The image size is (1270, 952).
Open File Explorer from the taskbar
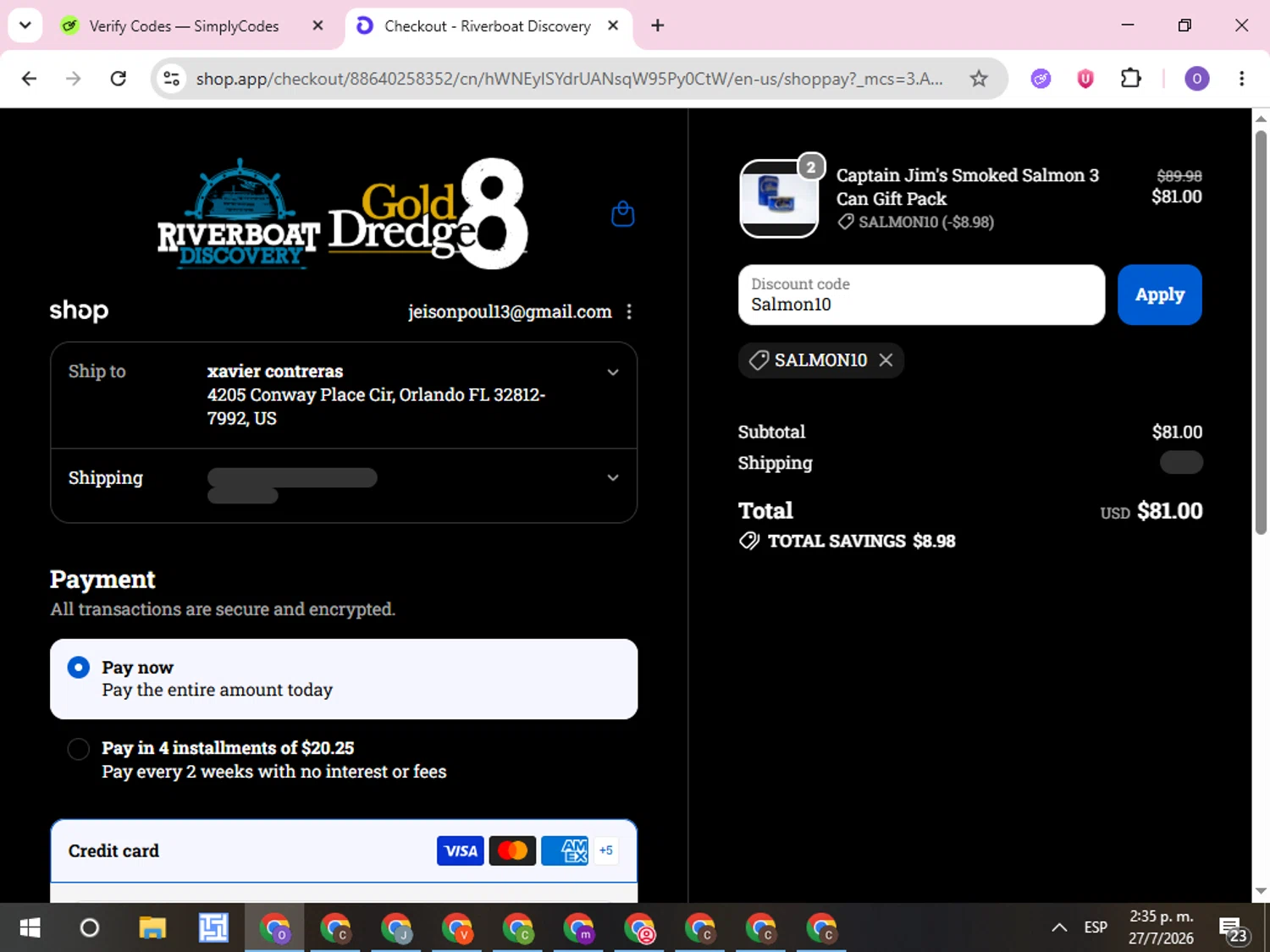152,928
